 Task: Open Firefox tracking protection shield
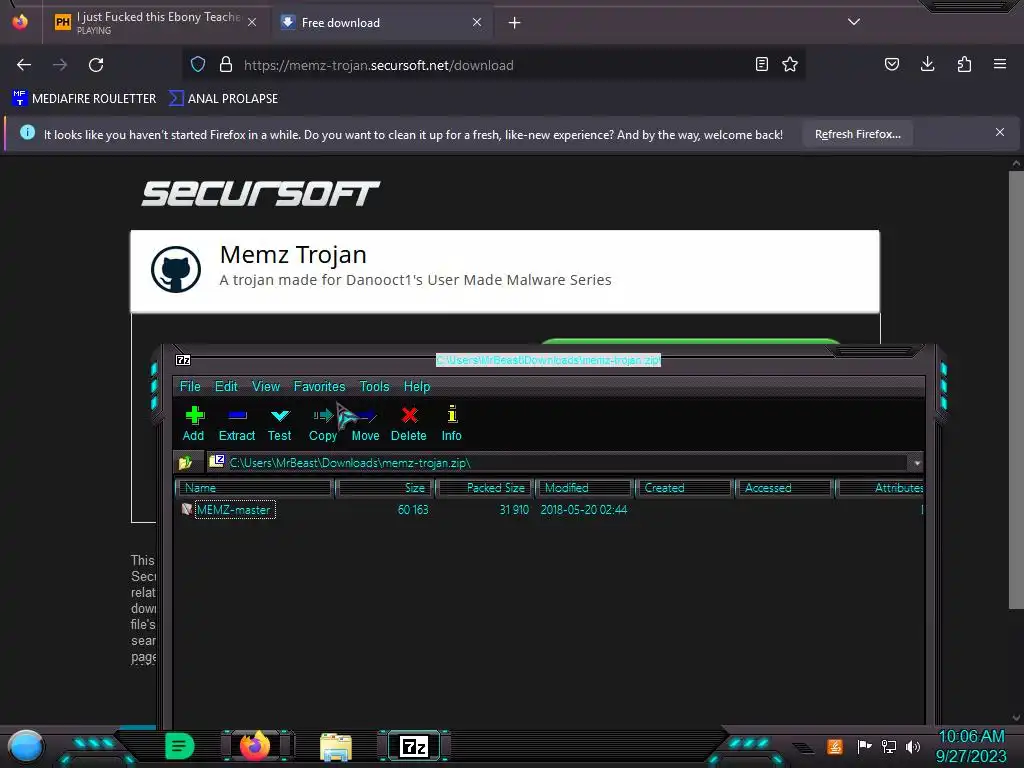point(198,64)
